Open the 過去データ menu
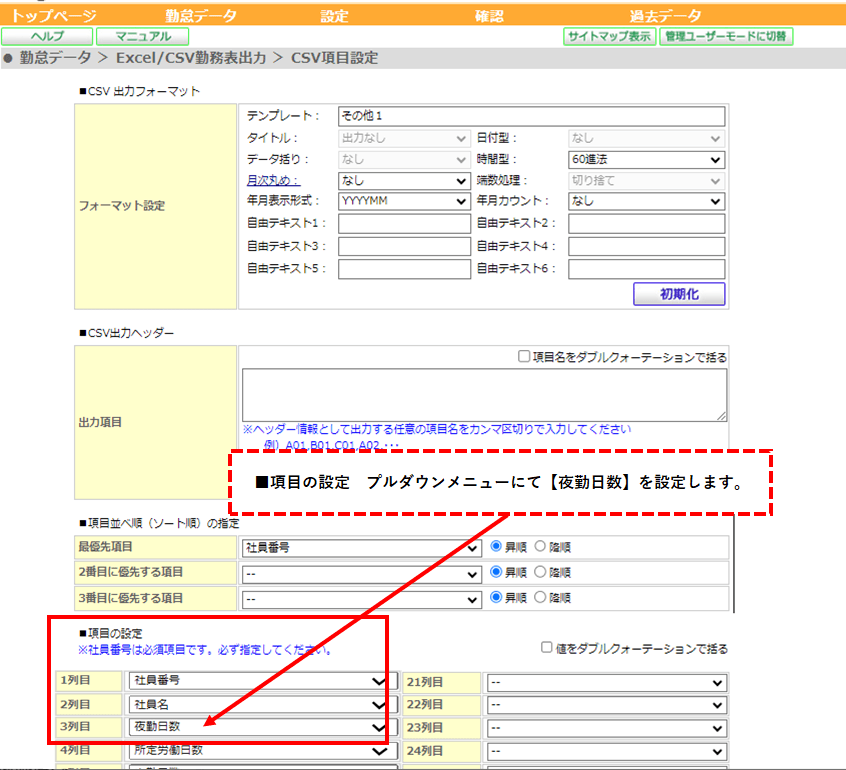 [x=665, y=16]
